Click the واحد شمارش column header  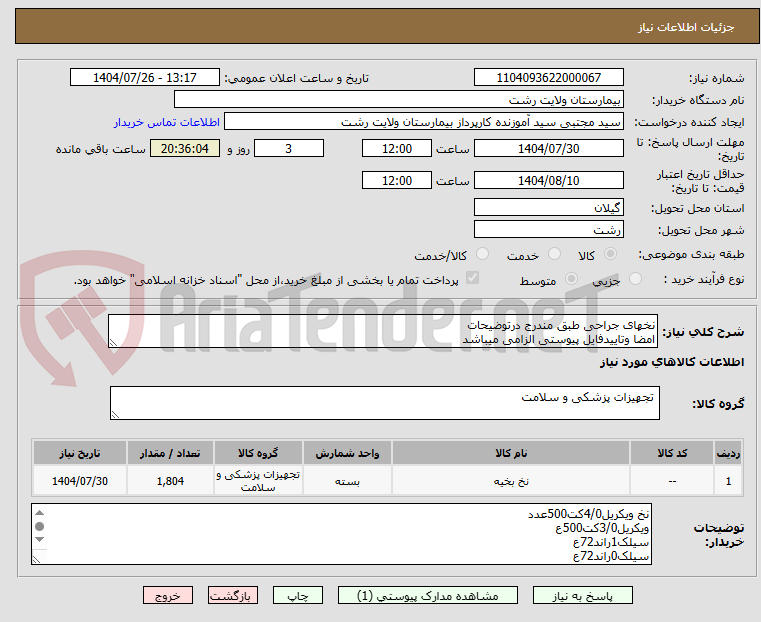(347, 453)
